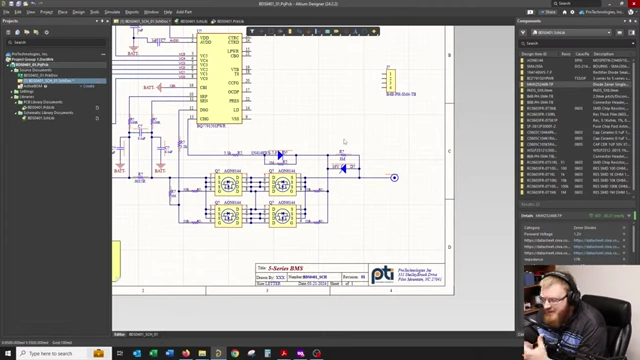
Task: Open the Reports menu
Action: pyautogui.click(x=131, y=12)
